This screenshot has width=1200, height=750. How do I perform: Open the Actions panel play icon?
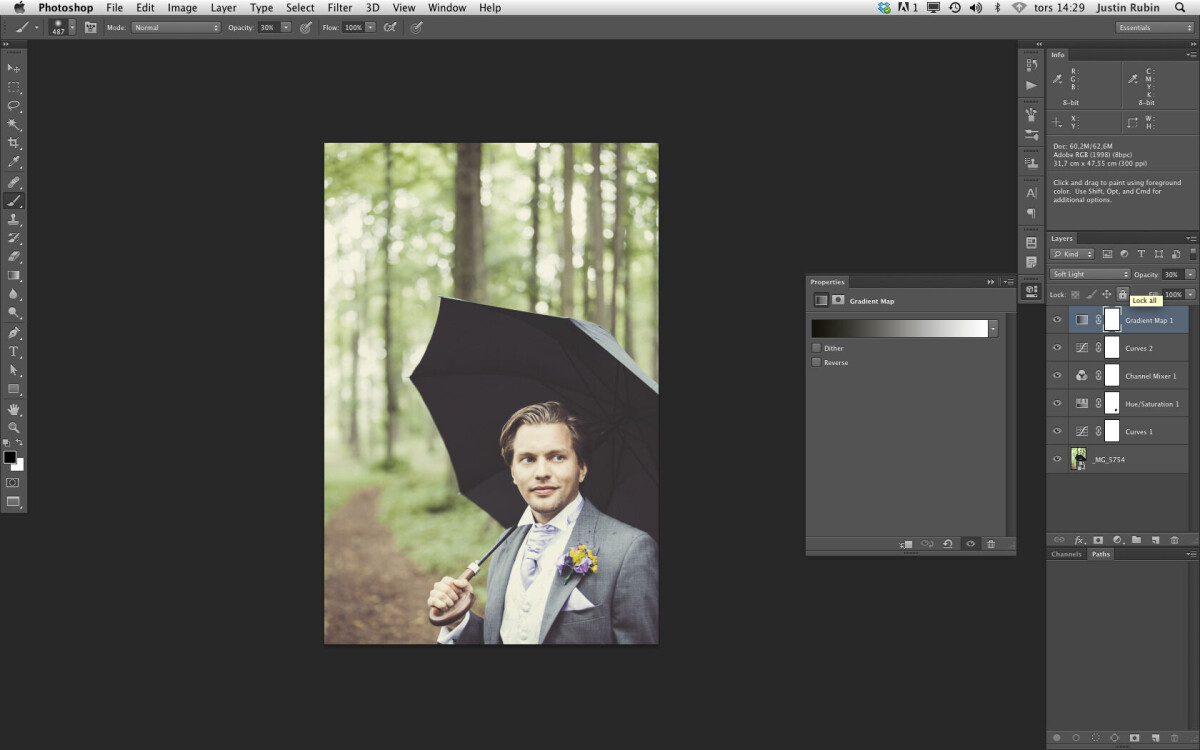point(1031,86)
